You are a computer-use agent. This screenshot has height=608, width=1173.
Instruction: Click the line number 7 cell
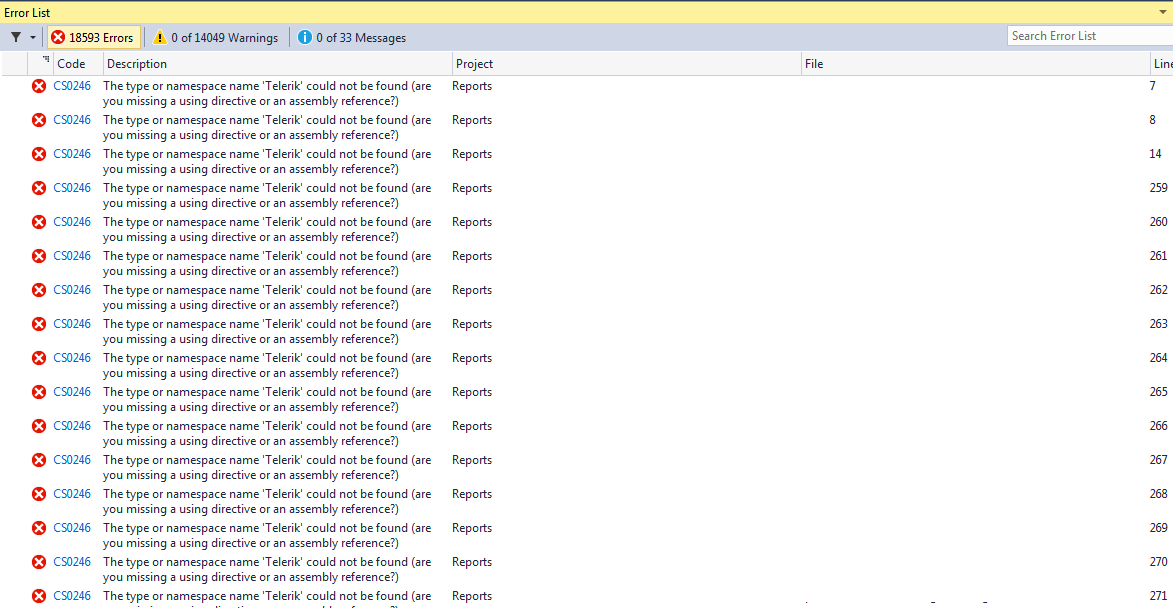pos(1153,86)
